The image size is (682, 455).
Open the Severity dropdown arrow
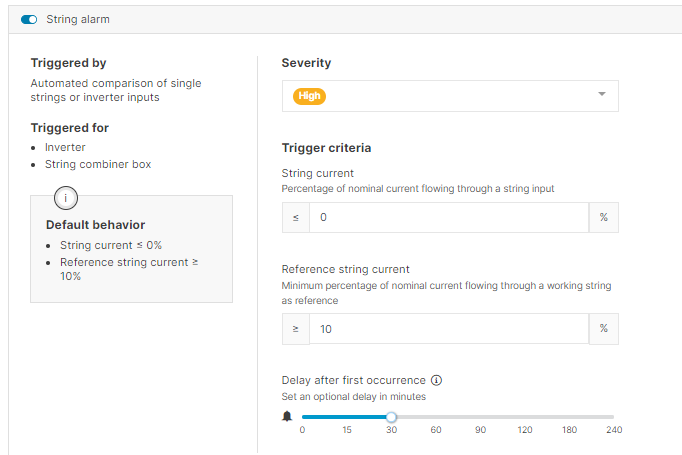pyautogui.click(x=602, y=95)
